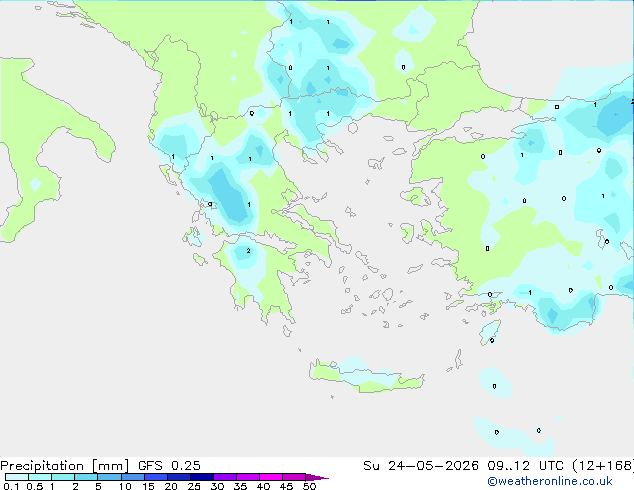Click the '0.1' legend scale label
Screen dimensions: 634x490
pos(11,486)
